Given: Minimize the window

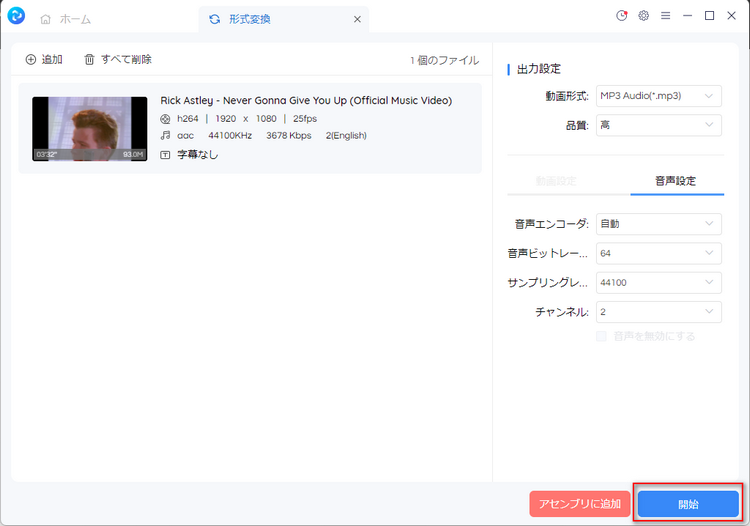Looking at the screenshot, I should [687, 16].
